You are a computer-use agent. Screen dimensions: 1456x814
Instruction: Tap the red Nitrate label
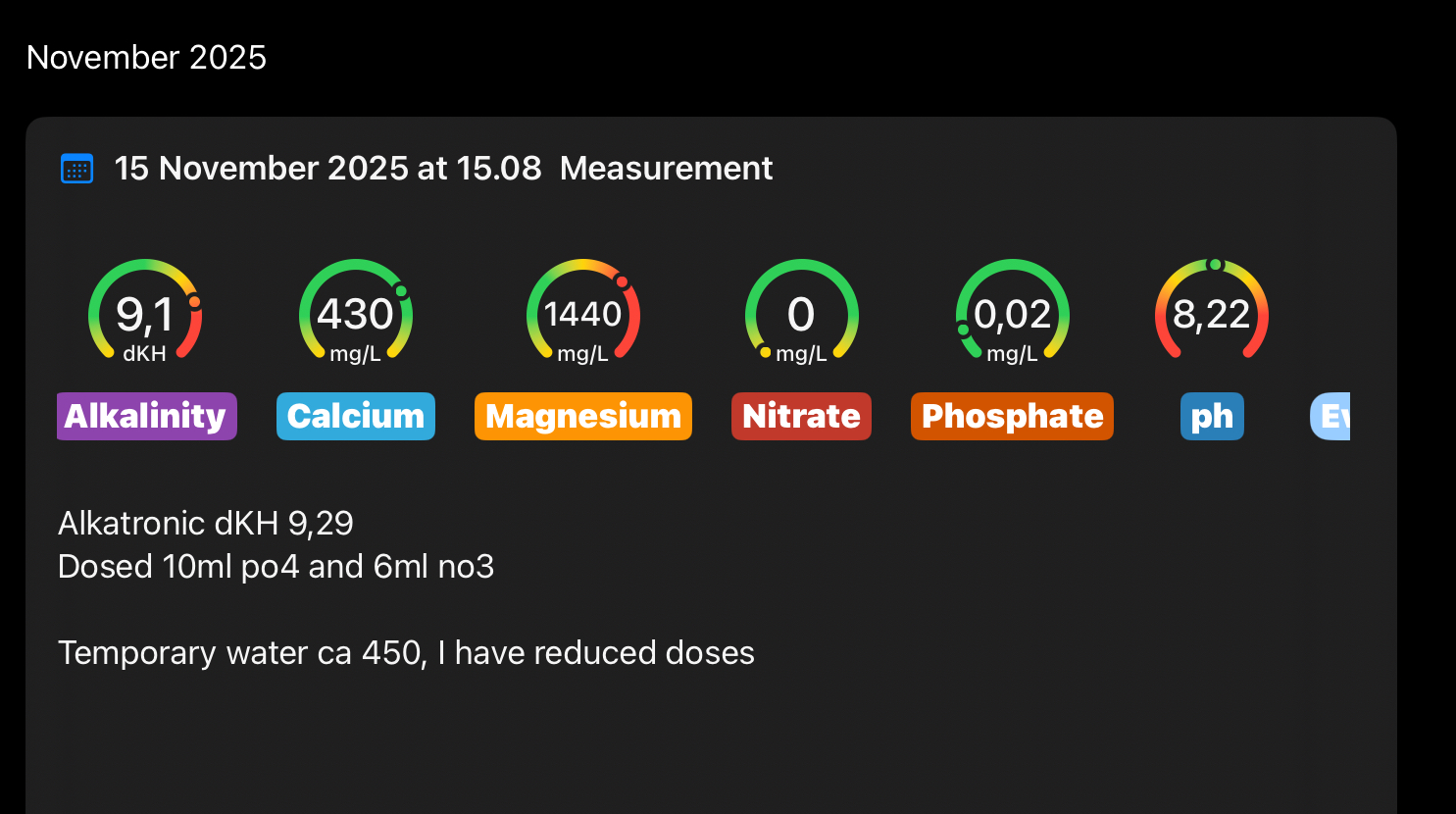pyautogui.click(x=801, y=417)
